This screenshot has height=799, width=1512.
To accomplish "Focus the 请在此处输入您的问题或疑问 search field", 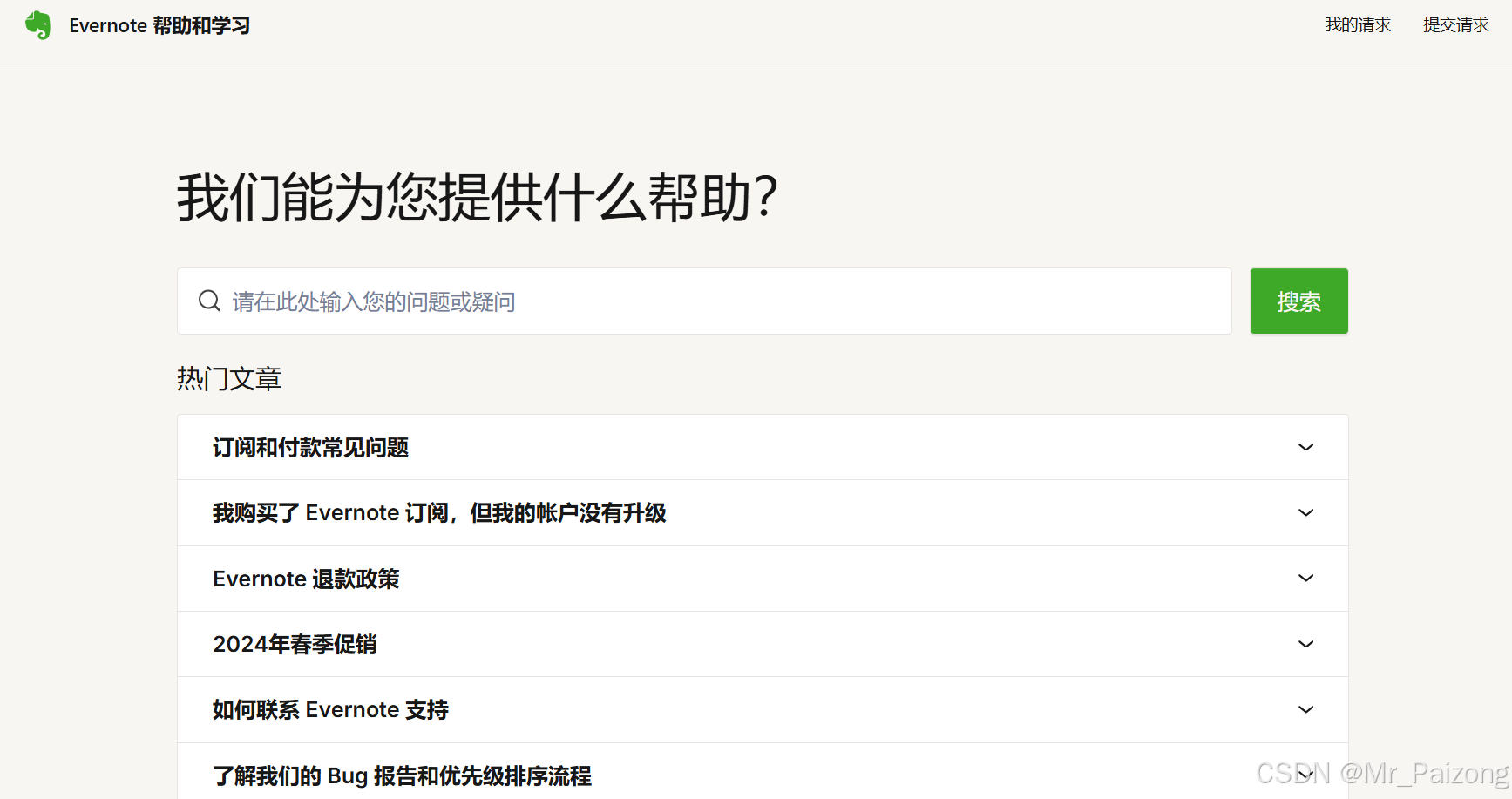I will (704, 301).
